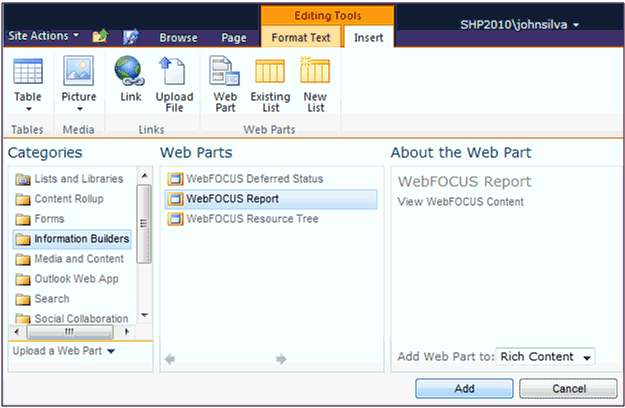Click the navigate up folder icon
625x408 pixels.
coord(100,36)
